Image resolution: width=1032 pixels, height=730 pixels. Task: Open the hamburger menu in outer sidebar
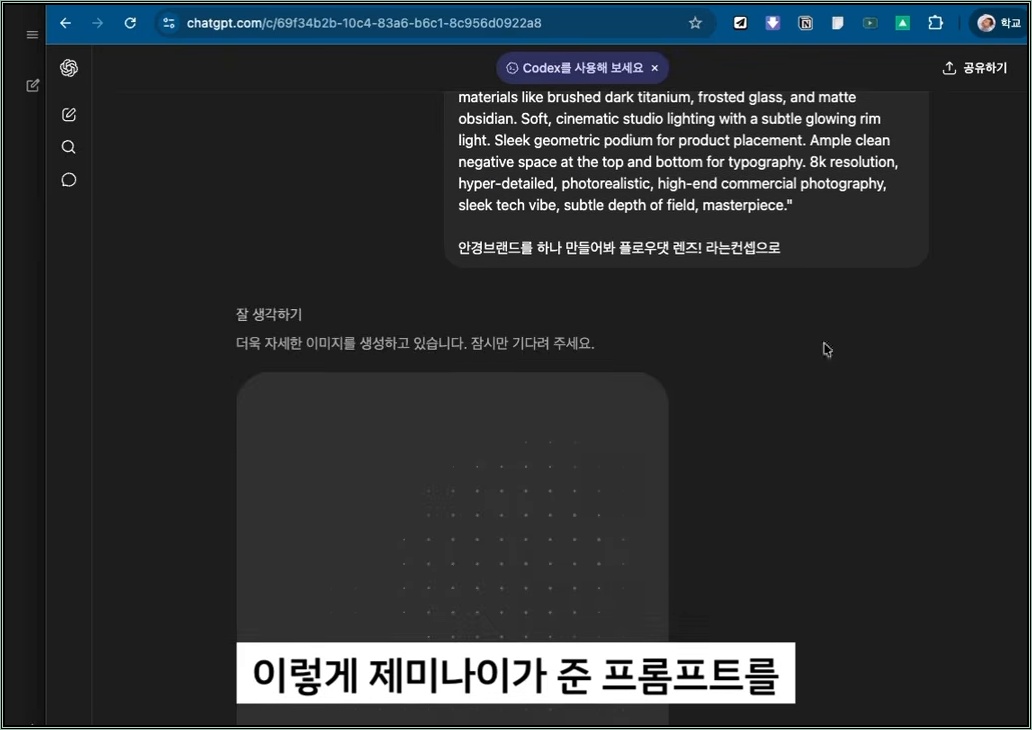32,34
